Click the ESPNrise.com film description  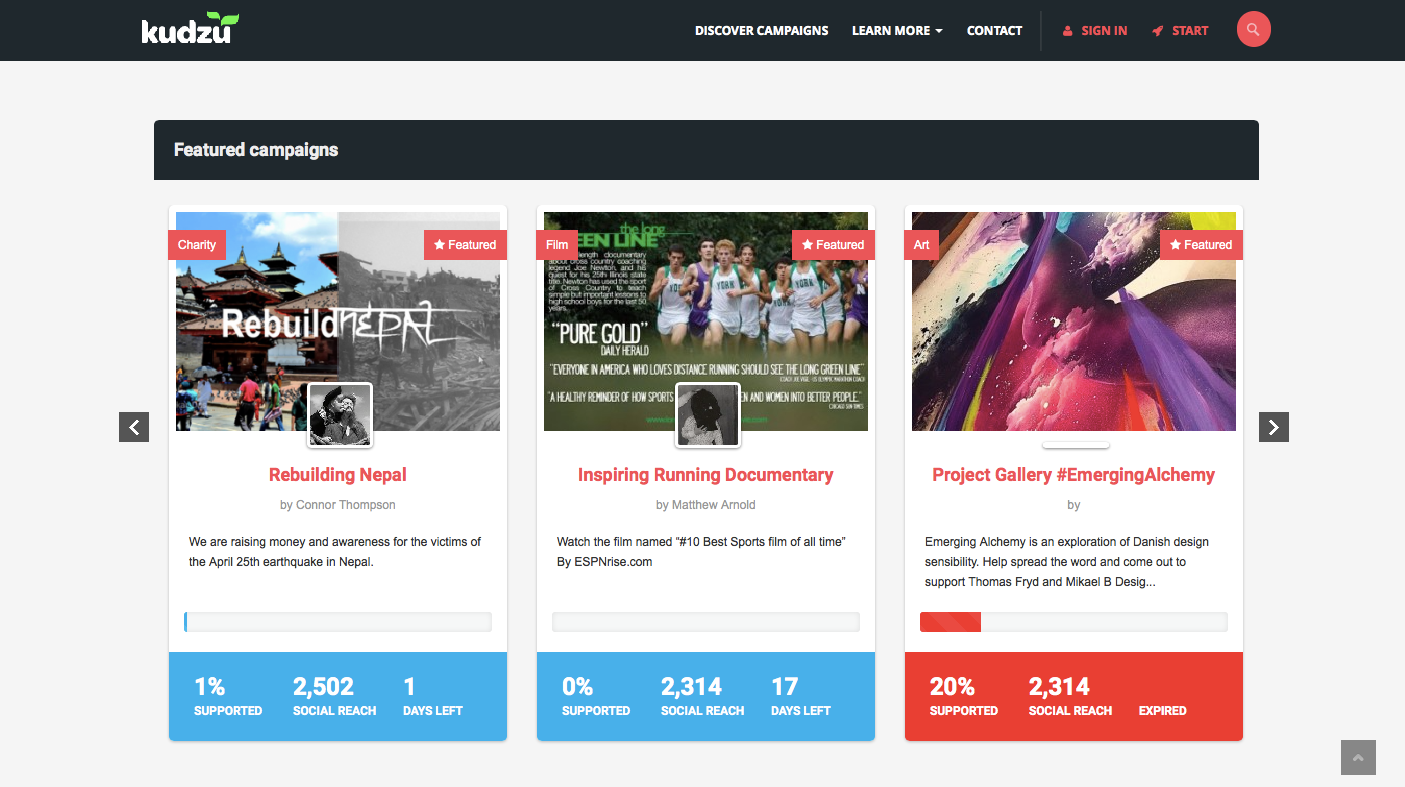(x=702, y=552)
